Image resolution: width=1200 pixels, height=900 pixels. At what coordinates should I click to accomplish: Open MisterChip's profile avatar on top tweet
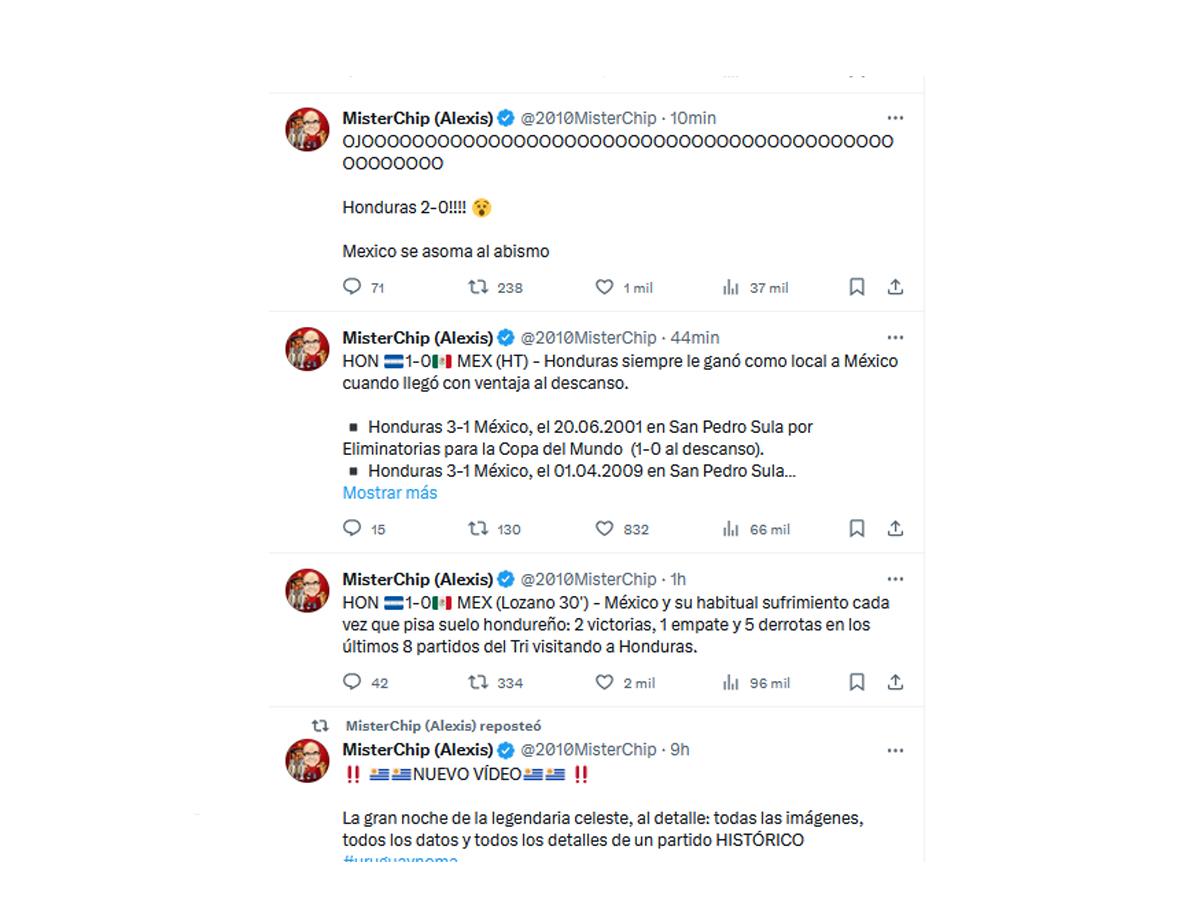307,128
